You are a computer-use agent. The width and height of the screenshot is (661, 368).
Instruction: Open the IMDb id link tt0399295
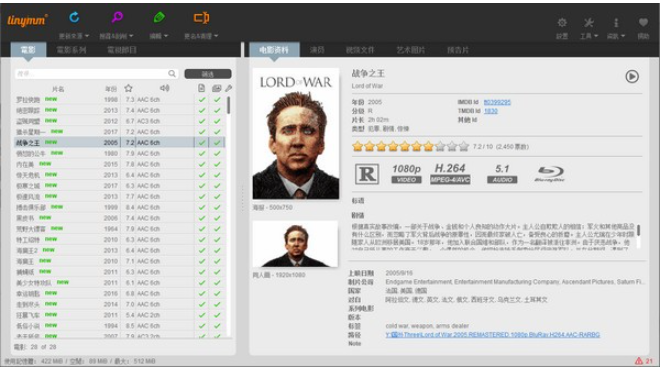[497, 102]
